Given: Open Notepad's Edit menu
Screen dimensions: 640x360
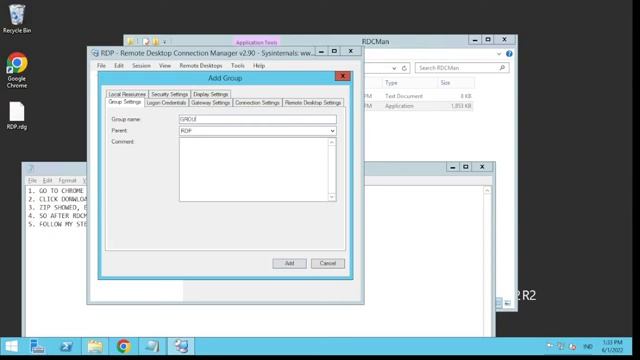Looking at the screenshot, I should coord(47,180).
